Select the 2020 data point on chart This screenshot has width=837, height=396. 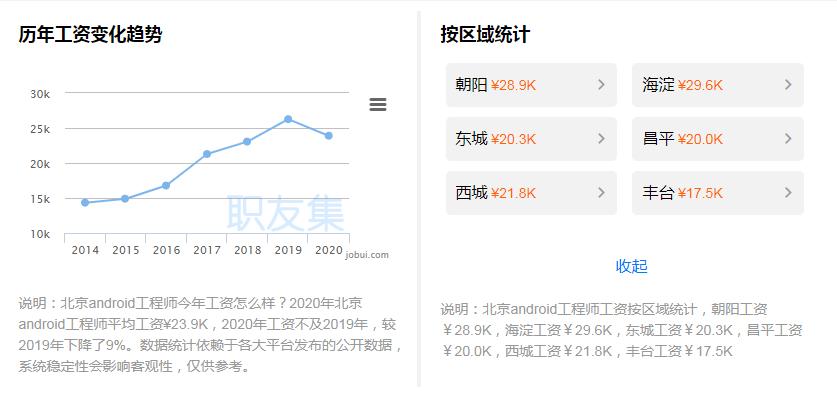329,136
